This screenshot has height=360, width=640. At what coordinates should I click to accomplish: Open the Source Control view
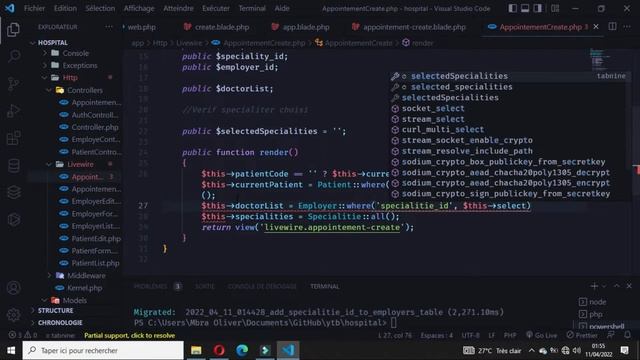click(x=13, y=84)
